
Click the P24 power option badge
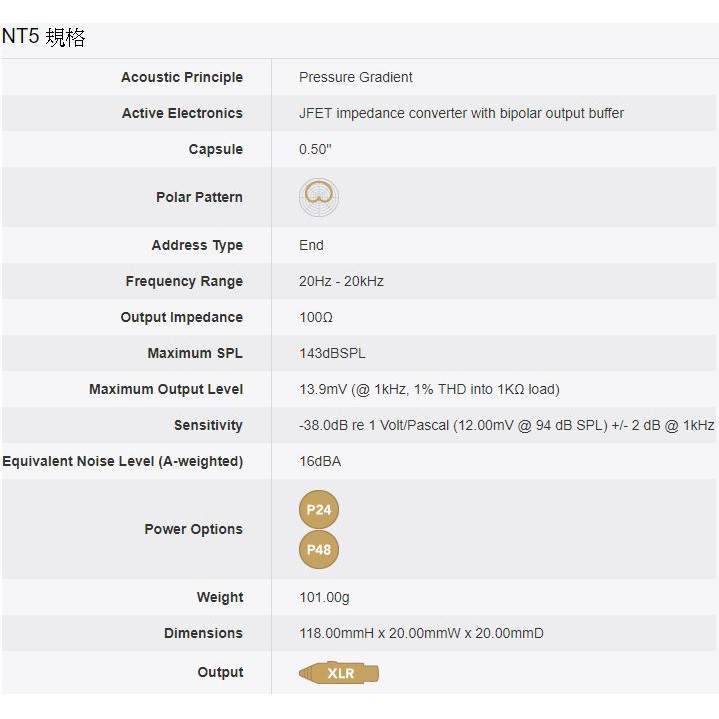click(319, 510)
